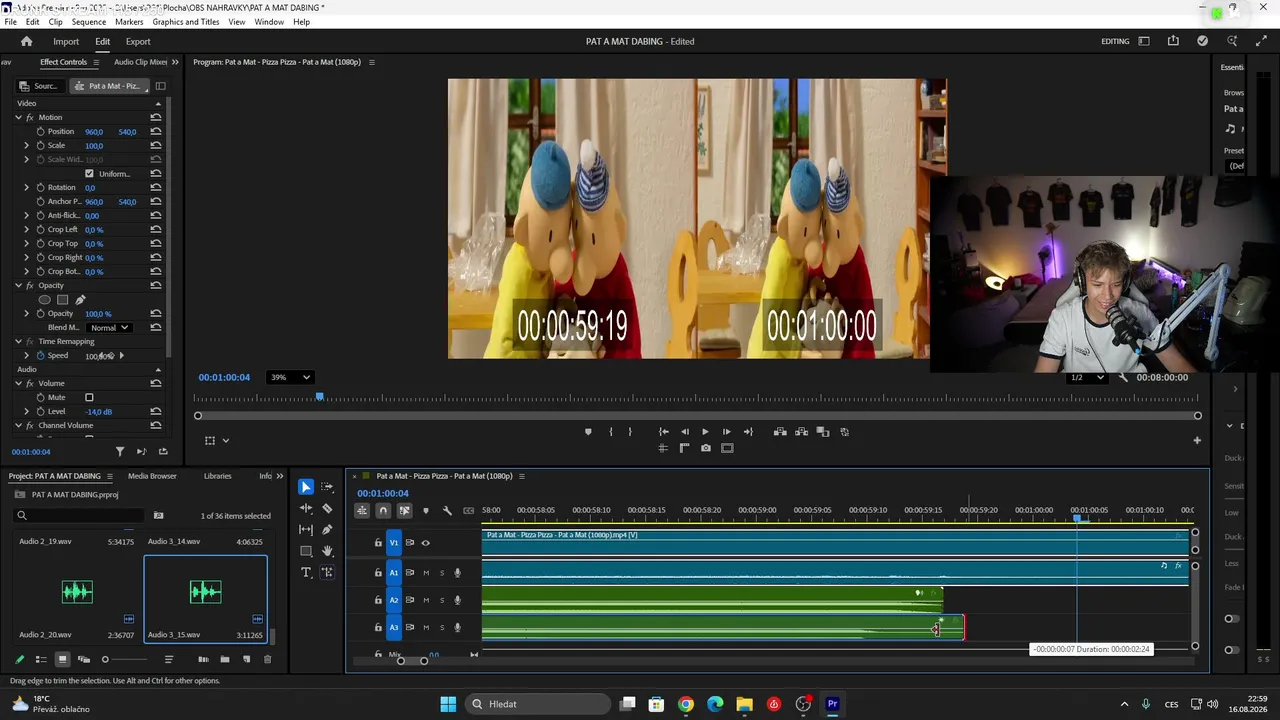Image resolution: width=1280 pixels, height=720 pixels.
Task: Toggle the Volume Mute checkbox
Action: 89,397
